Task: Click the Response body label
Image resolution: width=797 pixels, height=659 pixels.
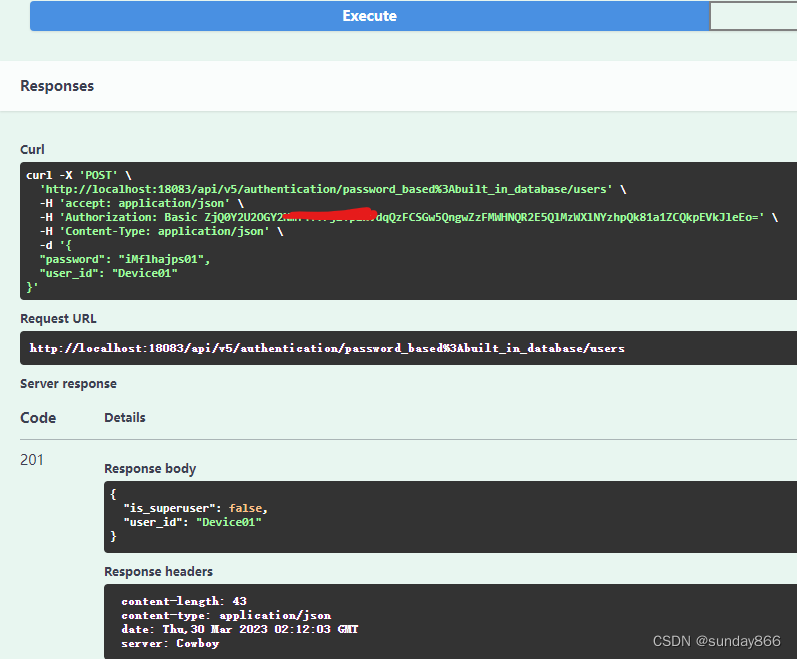Action: click(150, 468)
